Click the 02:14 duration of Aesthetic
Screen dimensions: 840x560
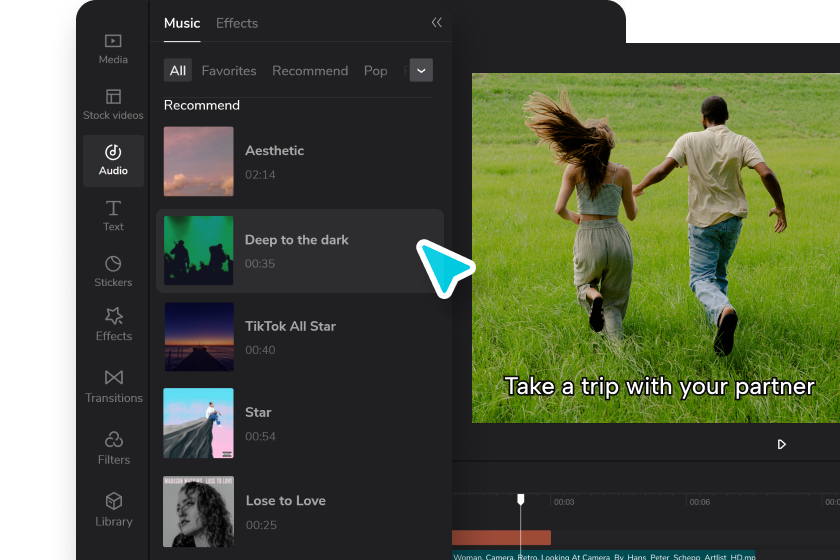[x=260, y=175]
